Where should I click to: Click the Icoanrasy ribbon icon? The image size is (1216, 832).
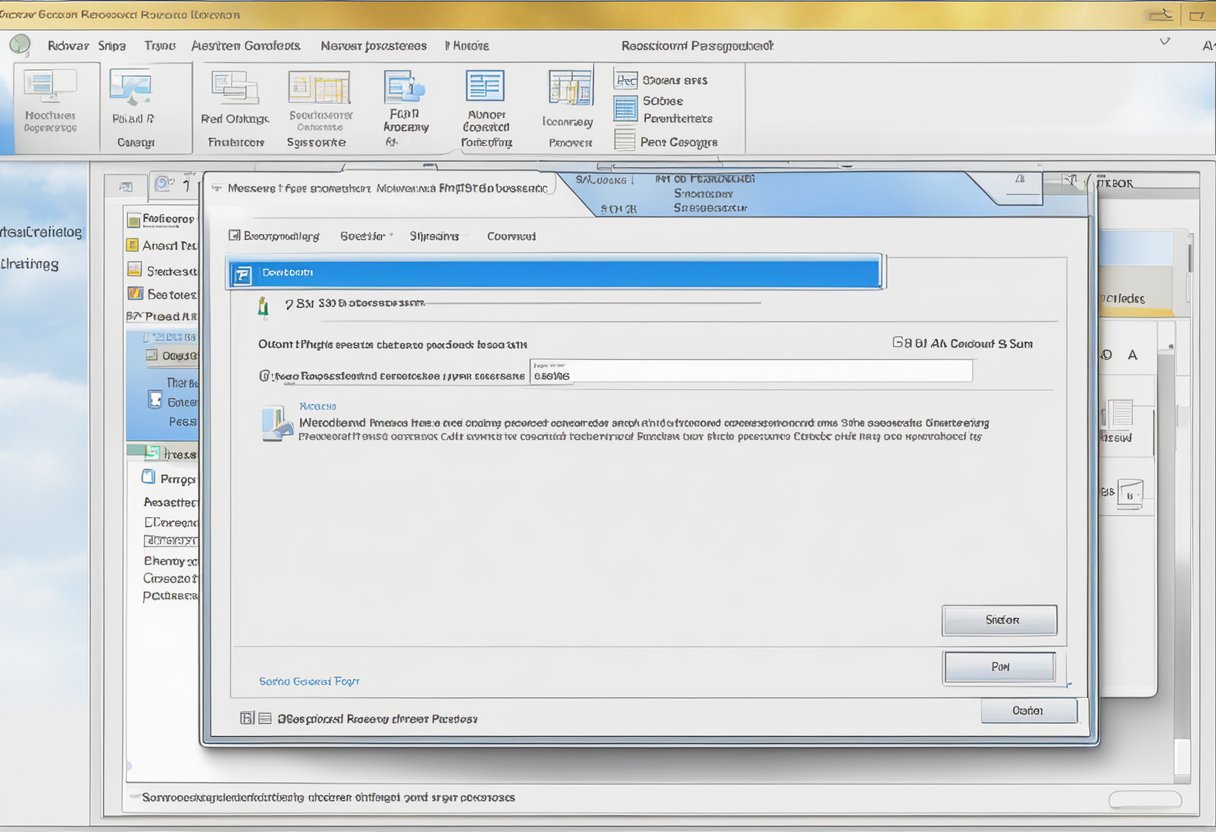570,88
